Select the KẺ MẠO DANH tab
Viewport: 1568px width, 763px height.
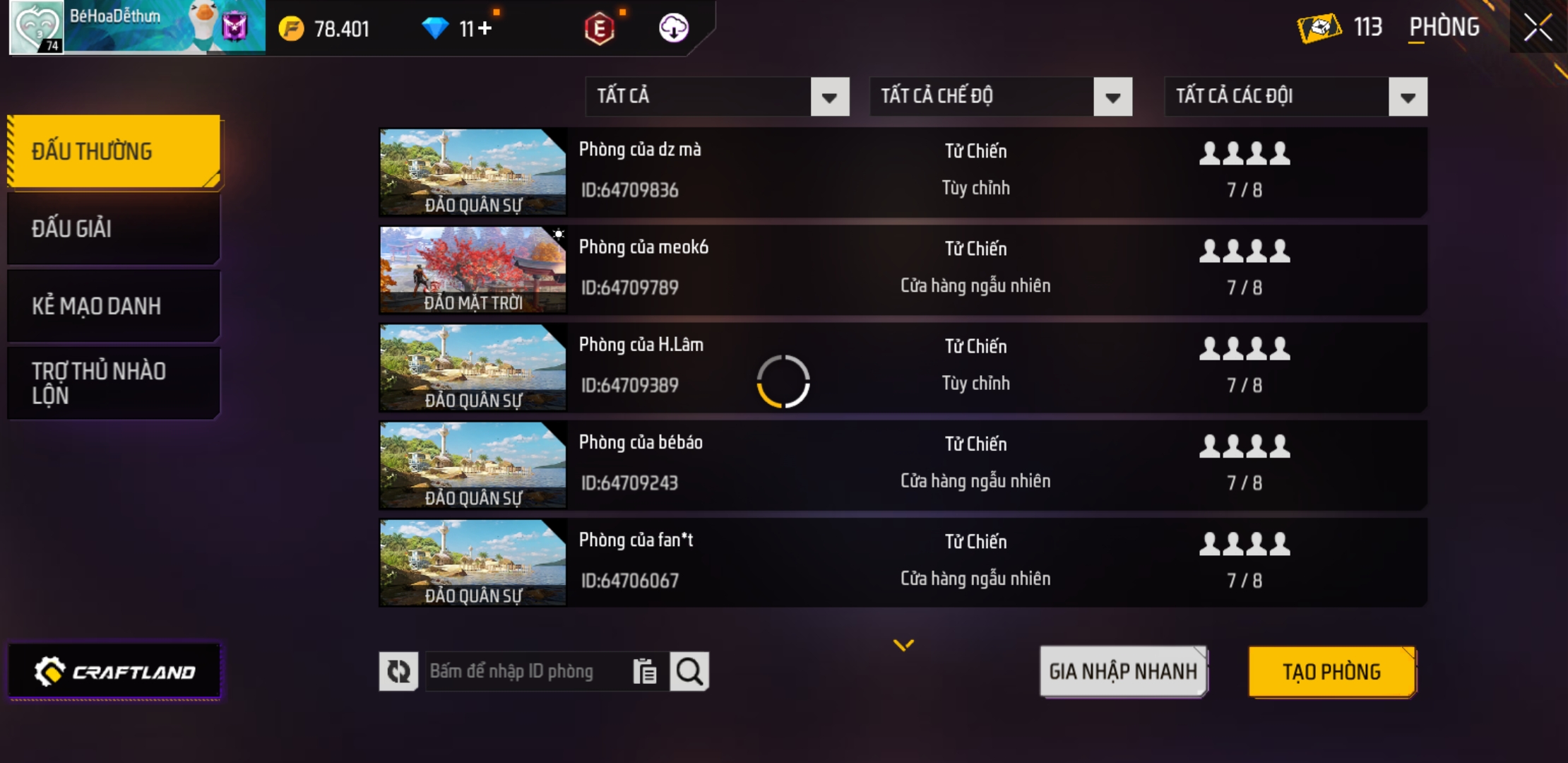coord(114,307)
